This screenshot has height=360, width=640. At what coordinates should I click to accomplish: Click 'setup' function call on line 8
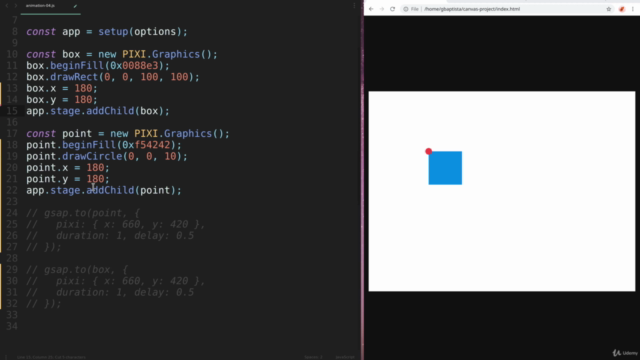point(113,32)
